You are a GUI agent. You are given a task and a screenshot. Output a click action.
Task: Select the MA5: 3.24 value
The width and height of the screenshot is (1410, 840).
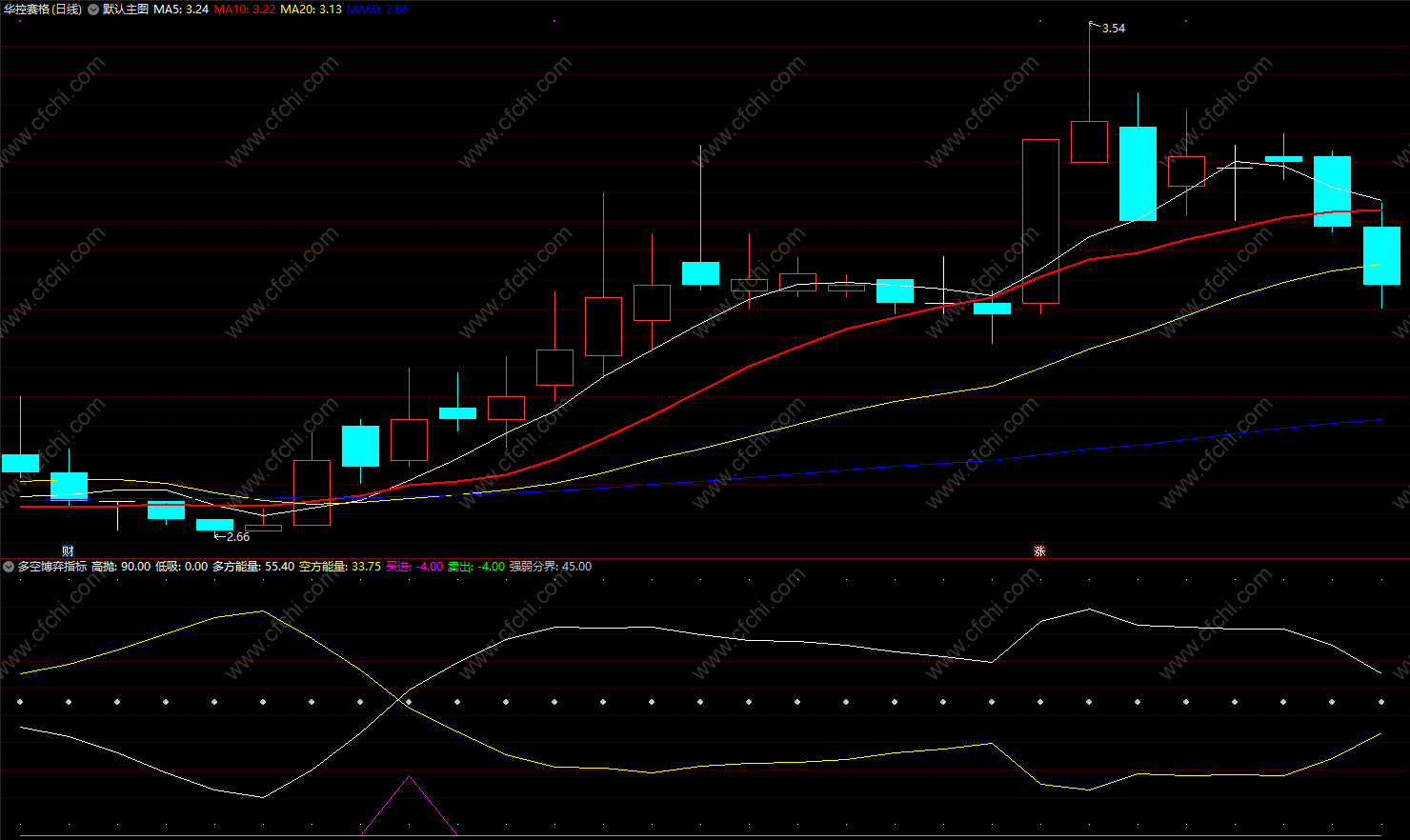(181, 10)
